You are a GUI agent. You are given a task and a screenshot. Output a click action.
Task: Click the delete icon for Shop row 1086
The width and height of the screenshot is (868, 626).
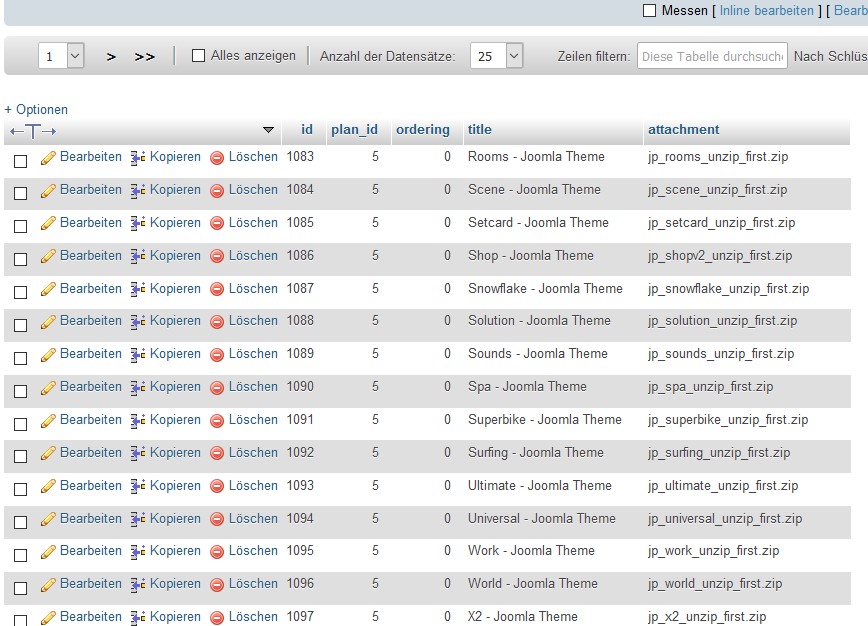(217, 257)
